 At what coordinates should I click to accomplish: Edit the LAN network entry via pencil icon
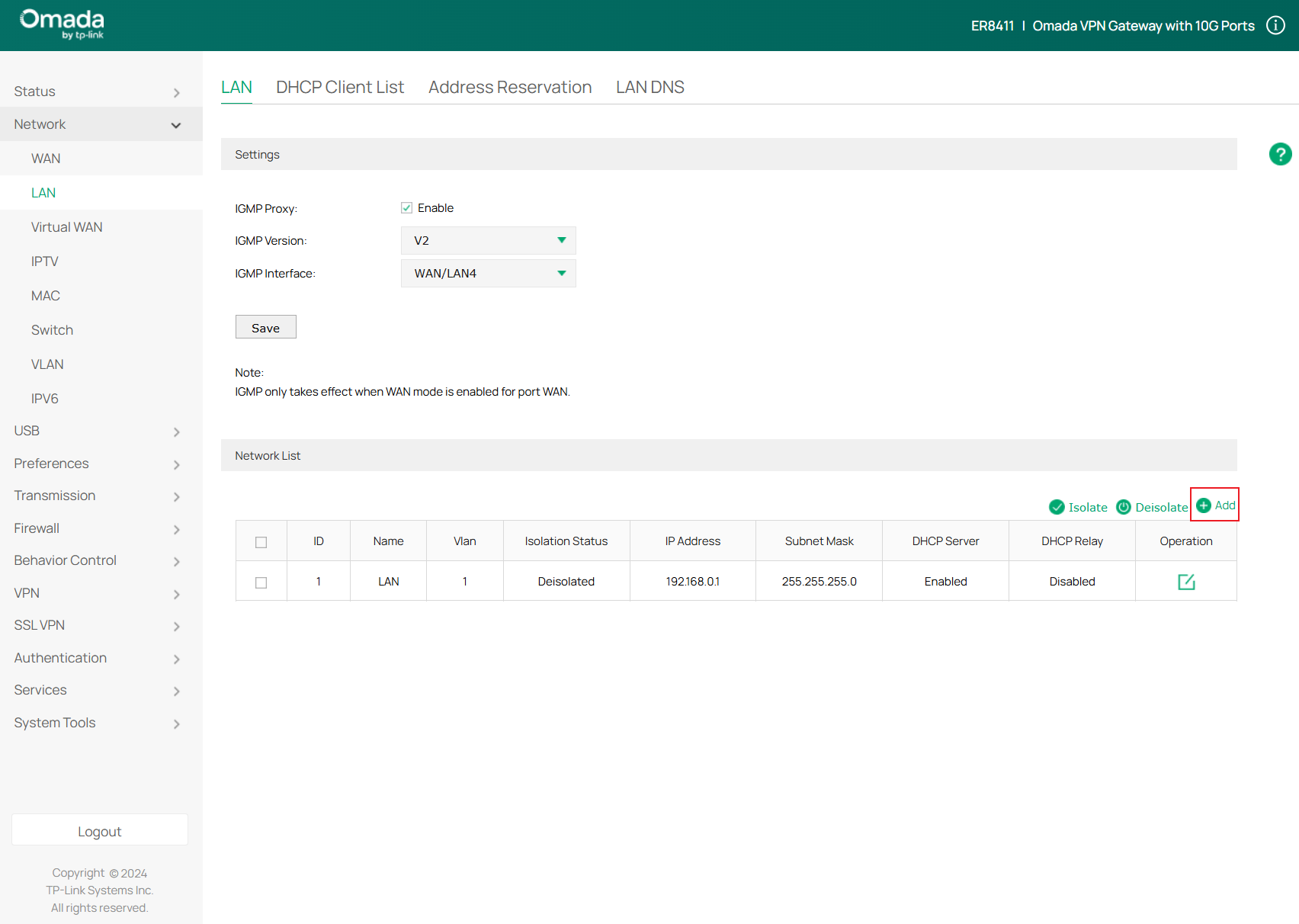click(1186, 581)
